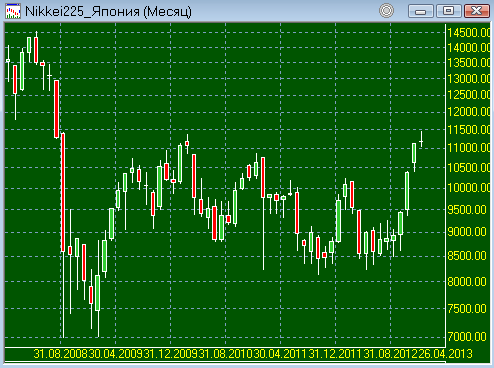
Task: Click the 13000.00 price axis label
Action: point(469,79)
